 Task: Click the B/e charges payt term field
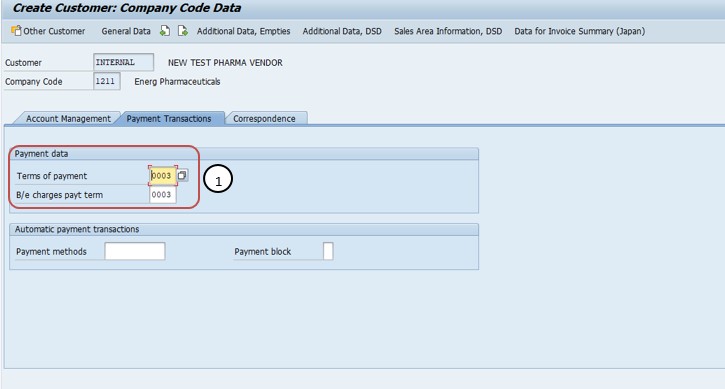(163, 195)
